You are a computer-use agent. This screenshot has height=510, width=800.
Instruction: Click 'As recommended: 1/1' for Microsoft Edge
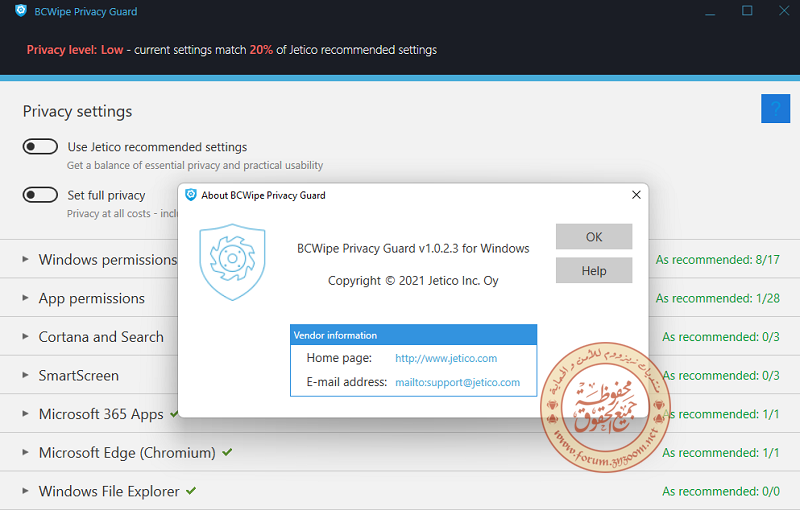pos(721,453)
